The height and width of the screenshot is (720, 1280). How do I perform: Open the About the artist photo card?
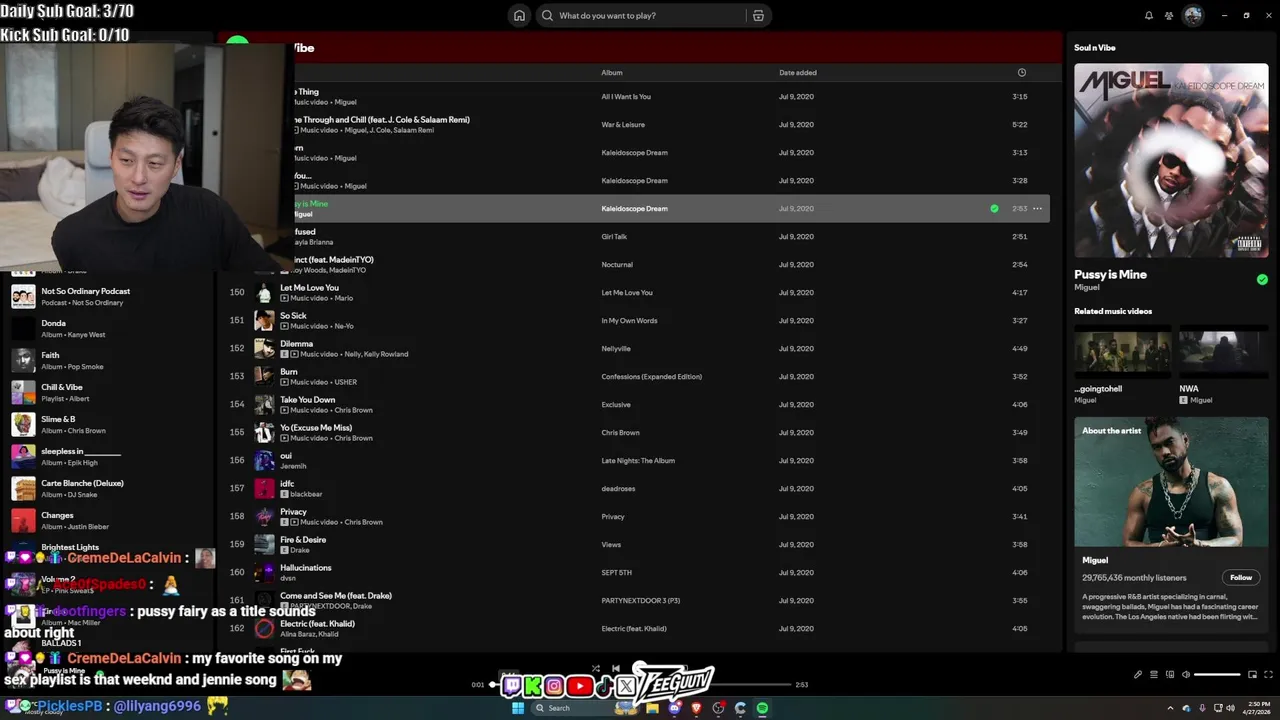coord(1171,482)
